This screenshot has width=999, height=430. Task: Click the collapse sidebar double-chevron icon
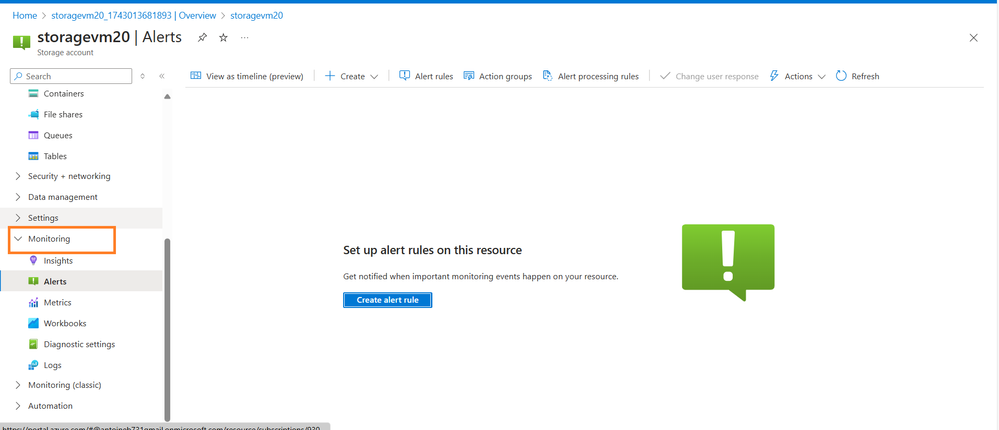[x=162, y=76]
